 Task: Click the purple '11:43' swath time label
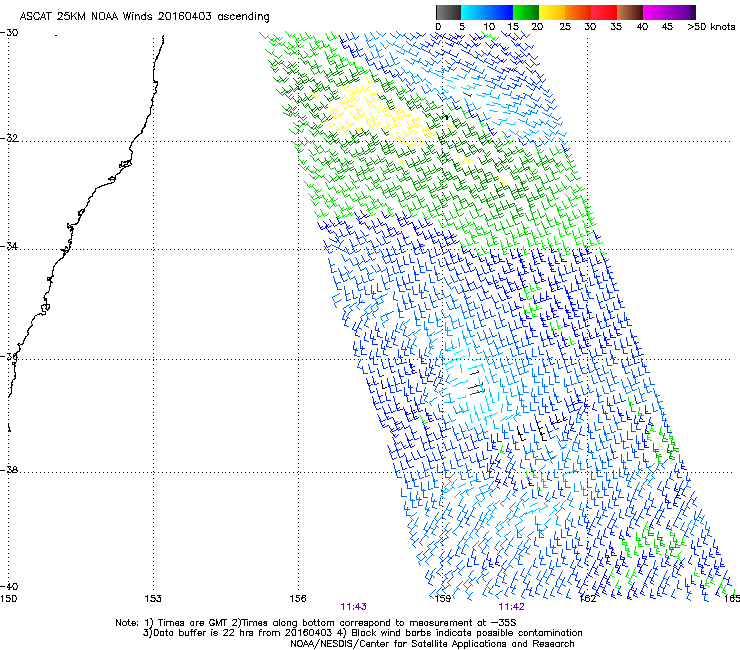[353, 607]
